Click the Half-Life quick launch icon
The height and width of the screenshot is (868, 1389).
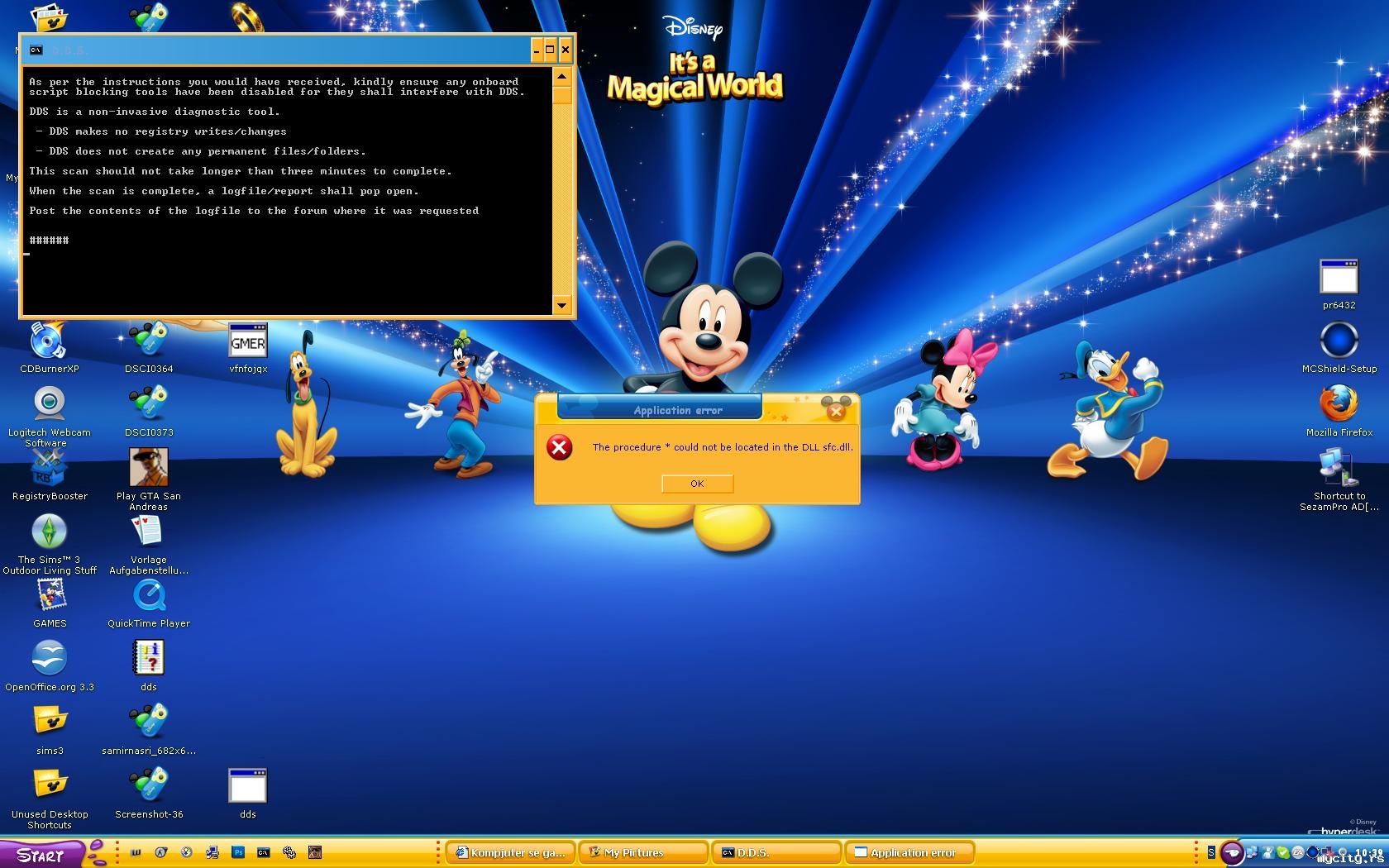click(x=161, y=852)
